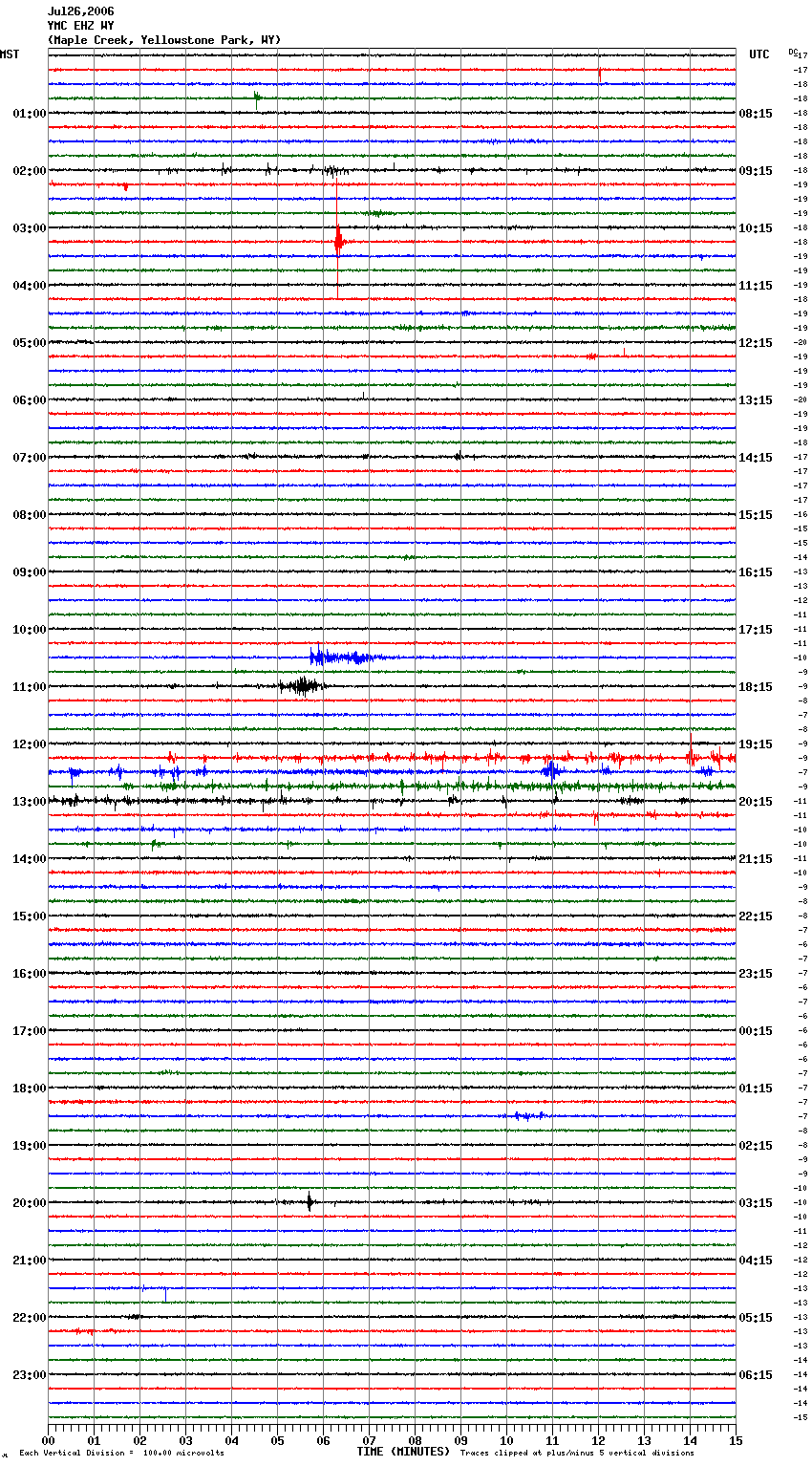Image resolution: width=812 pixels, height=1466 pixels.
Task: Click the 07:00 MST time label
Action: click(30, 458)
